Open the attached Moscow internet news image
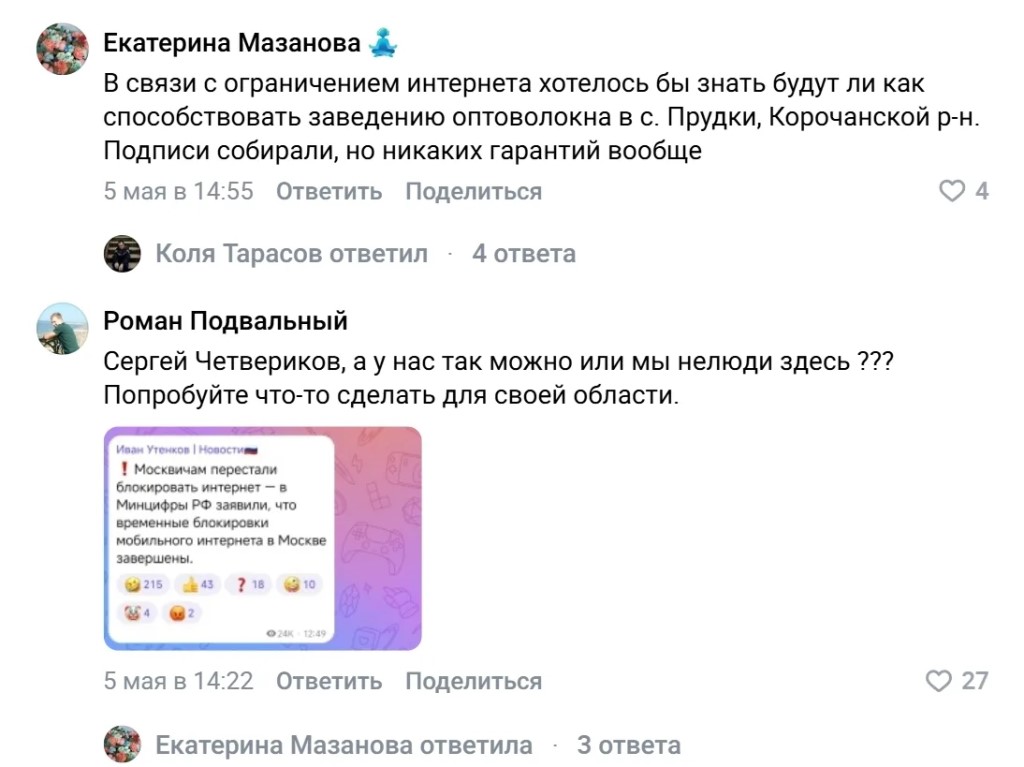The image size is (1024, 767). click(263, 538)
